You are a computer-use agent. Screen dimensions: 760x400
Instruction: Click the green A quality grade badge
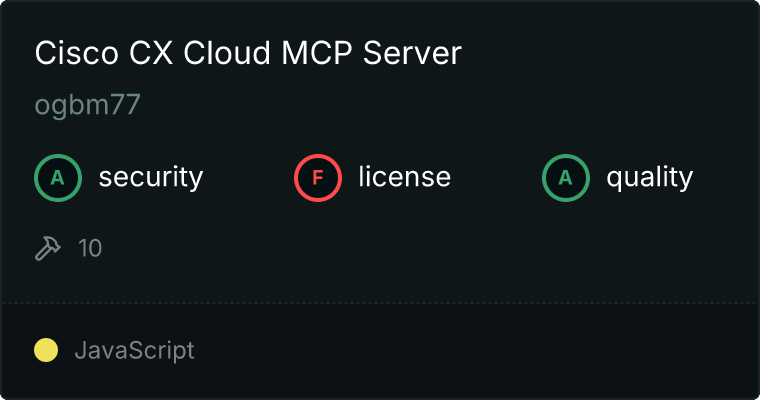pos(566,178)
